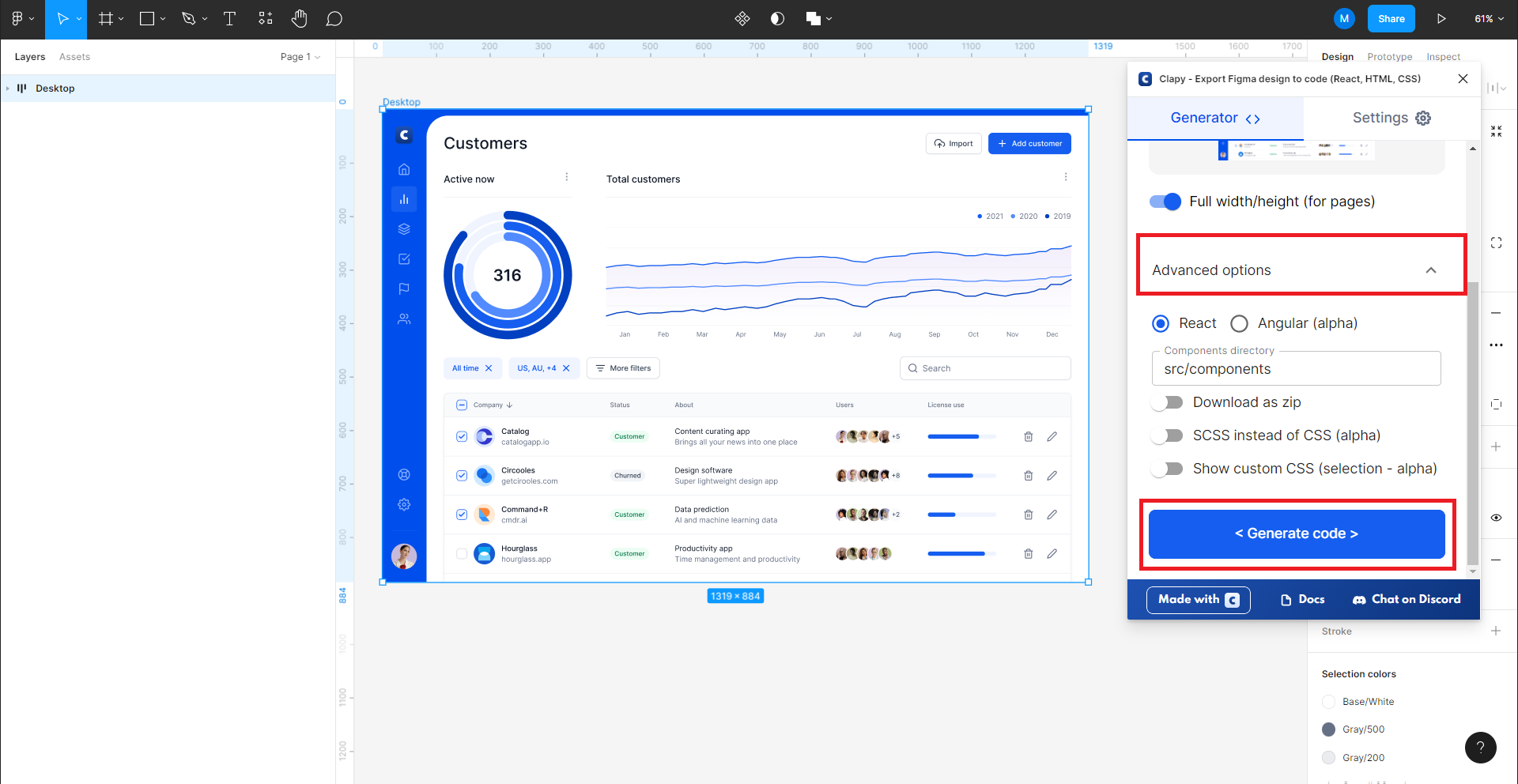Open the Clapy Generator tab
Screen dimensions: 1518x784
(x=1215, y=118)
